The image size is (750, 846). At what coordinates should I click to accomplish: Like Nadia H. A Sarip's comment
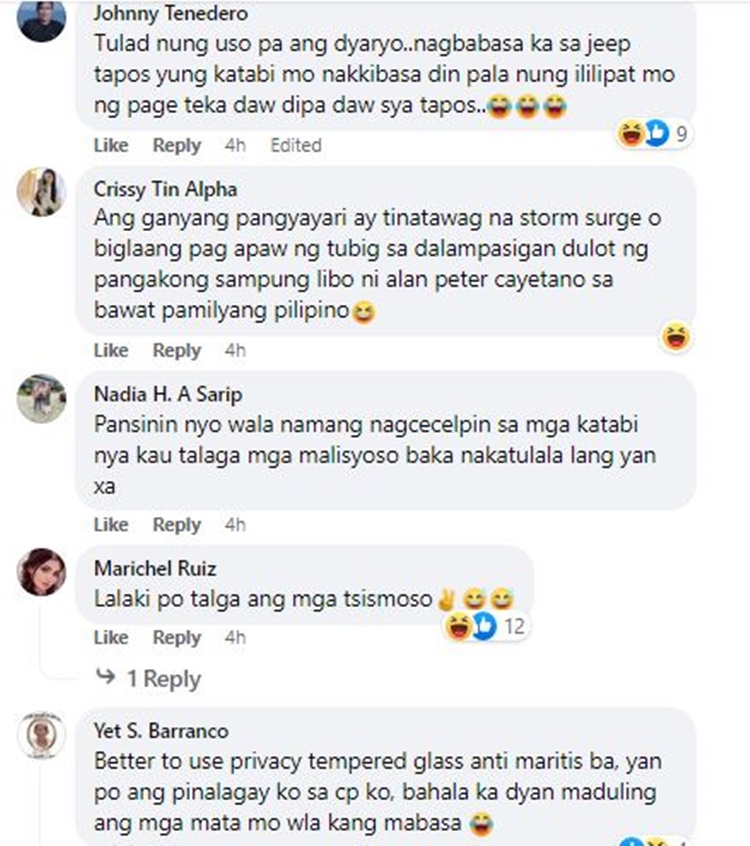point(111,524)
